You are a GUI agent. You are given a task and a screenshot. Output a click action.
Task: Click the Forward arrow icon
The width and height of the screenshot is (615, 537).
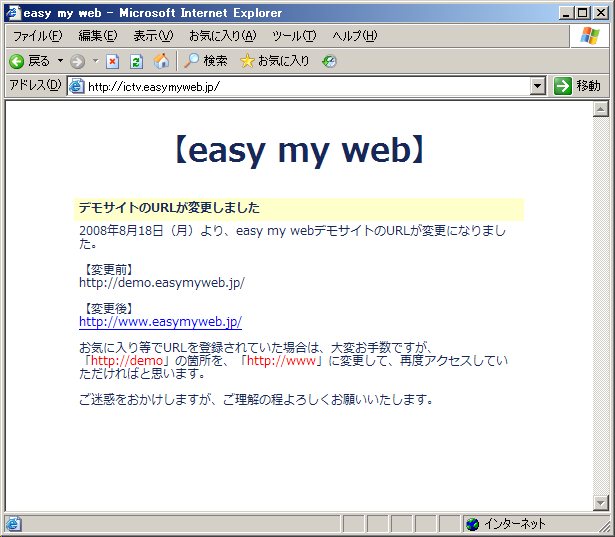[77, 61]
